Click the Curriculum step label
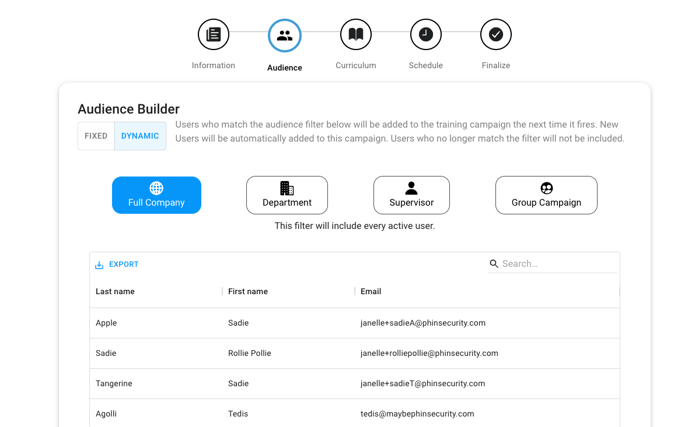This screenshot has height=427, width=688. click(x=356, y=65)
